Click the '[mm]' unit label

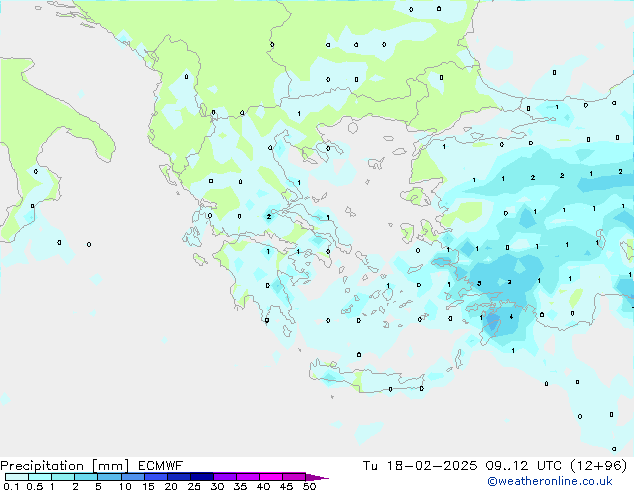click(x=110, y=466)
